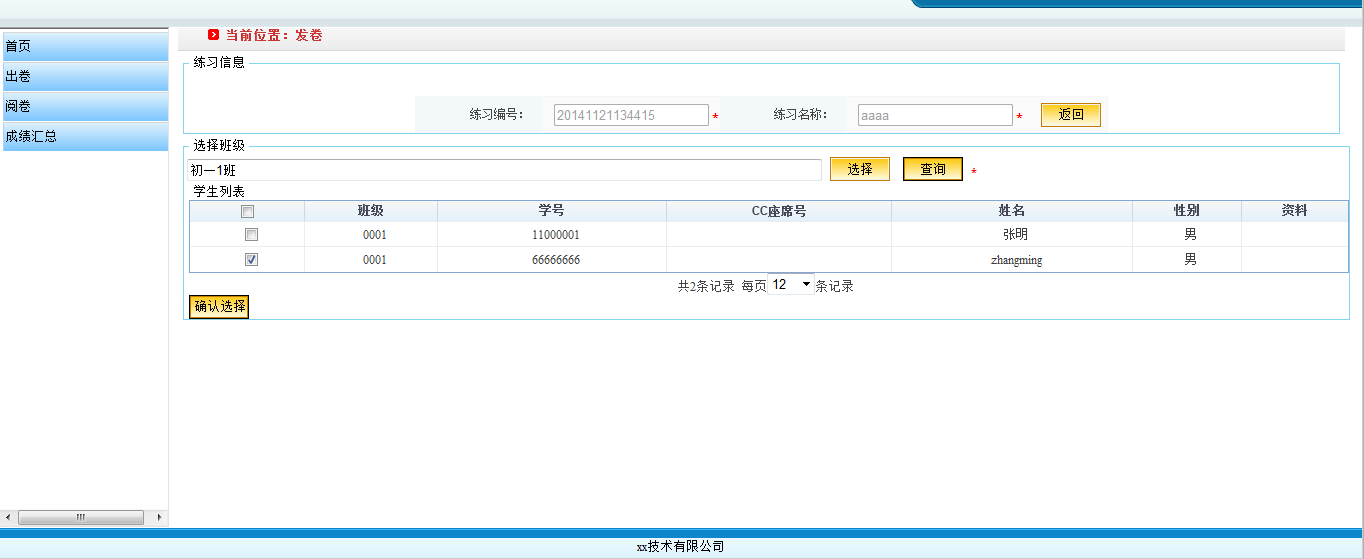Click the sidebar scrollbar left arrow
1364x559 pixels.
point(9,517)
